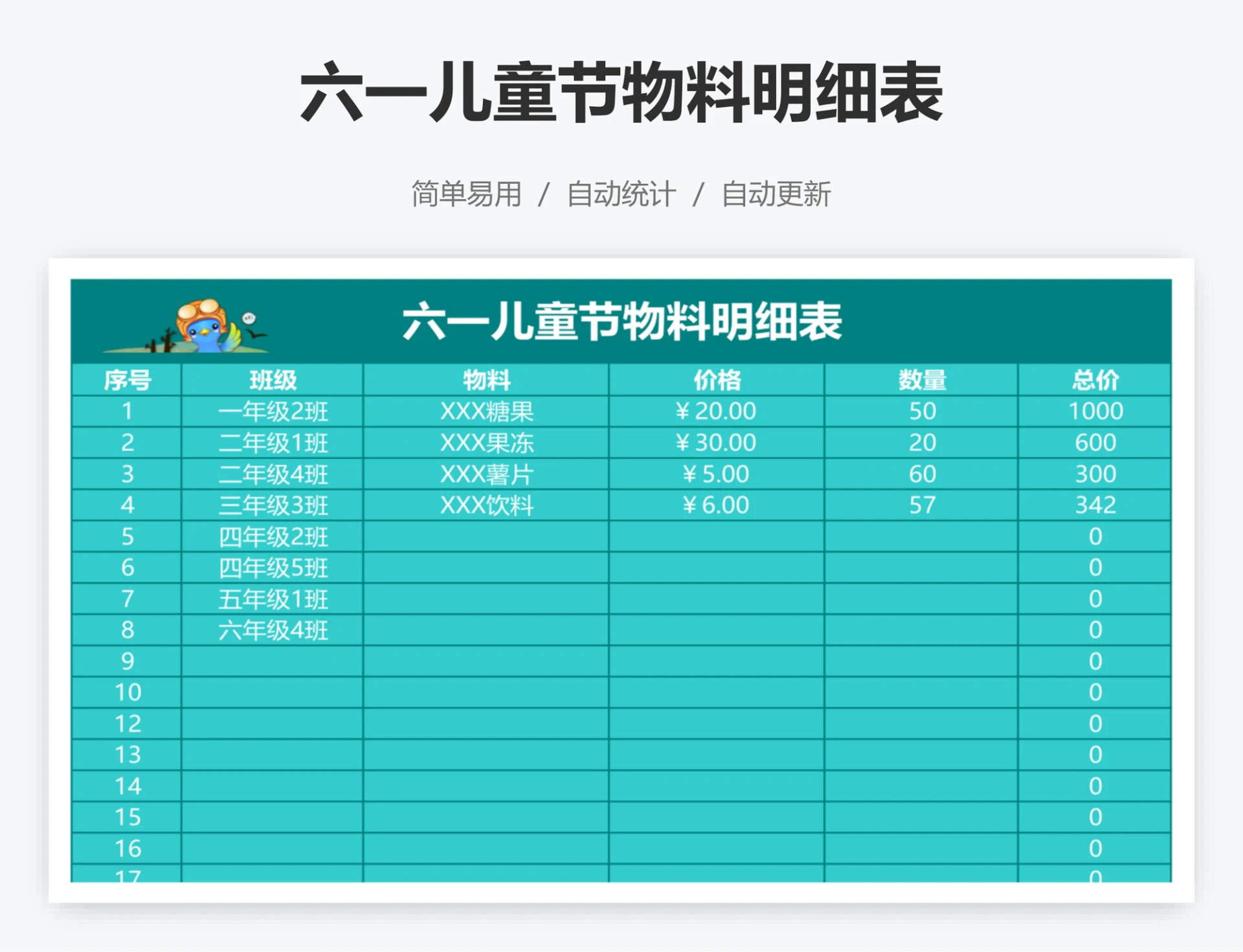
Task: Select the 物料 column header
Action: click(486, 380)
